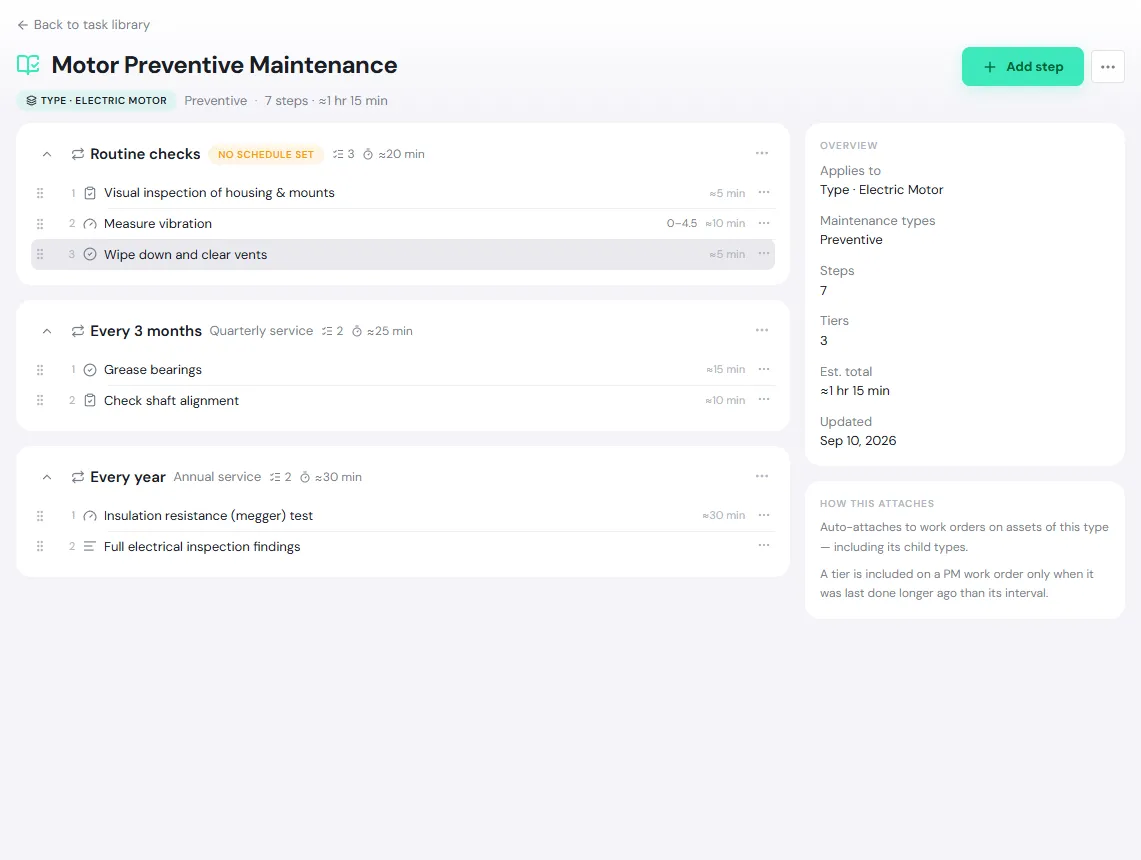Click the Type · Electric Motor tag
This screenshot has width=1141, height=860.
click(96, 100)
